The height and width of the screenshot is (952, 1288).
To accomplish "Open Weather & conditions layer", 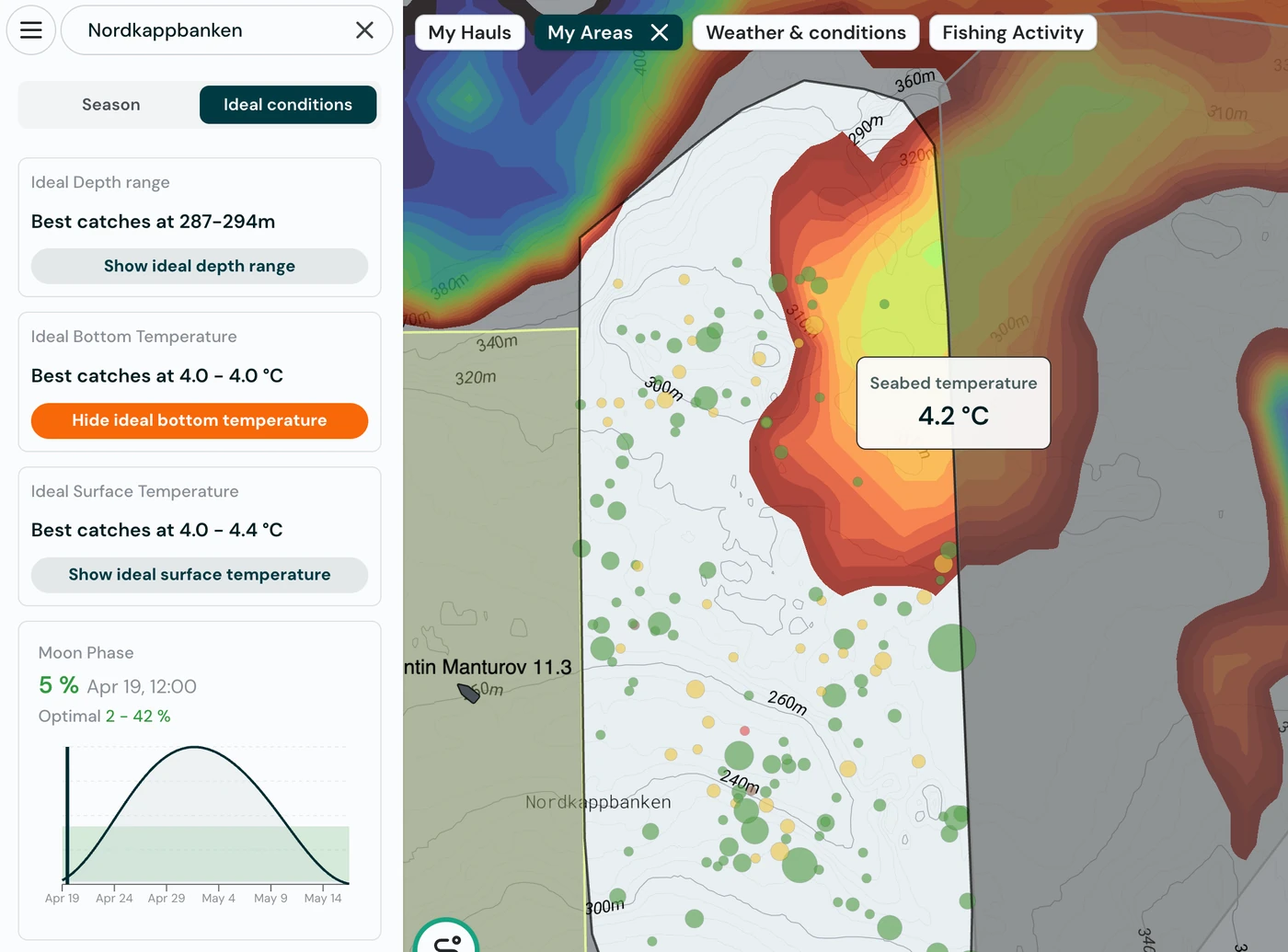I will tap(805, 33).
